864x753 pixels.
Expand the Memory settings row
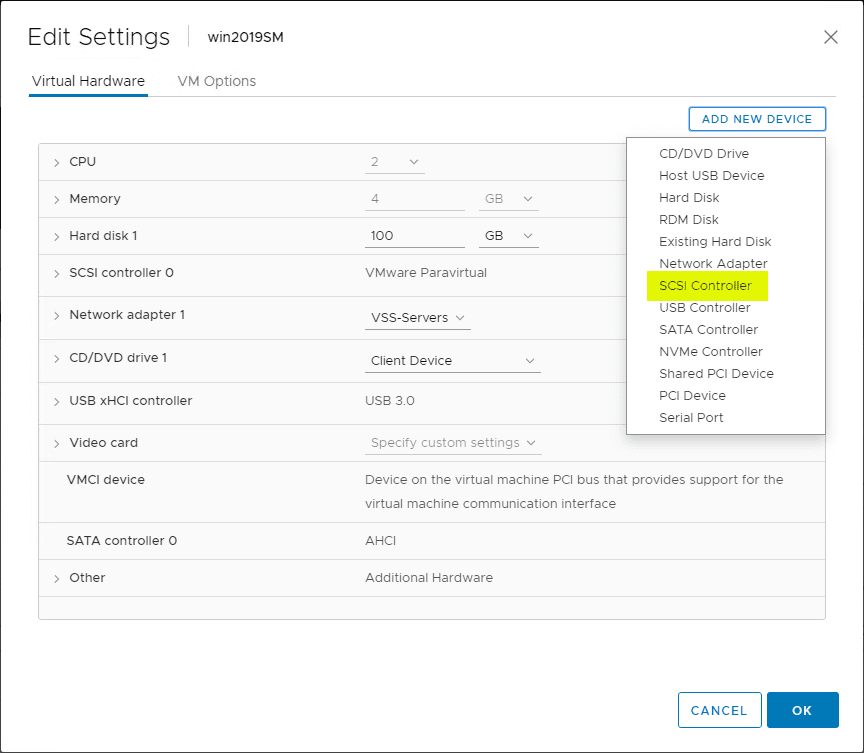(59, 198)
